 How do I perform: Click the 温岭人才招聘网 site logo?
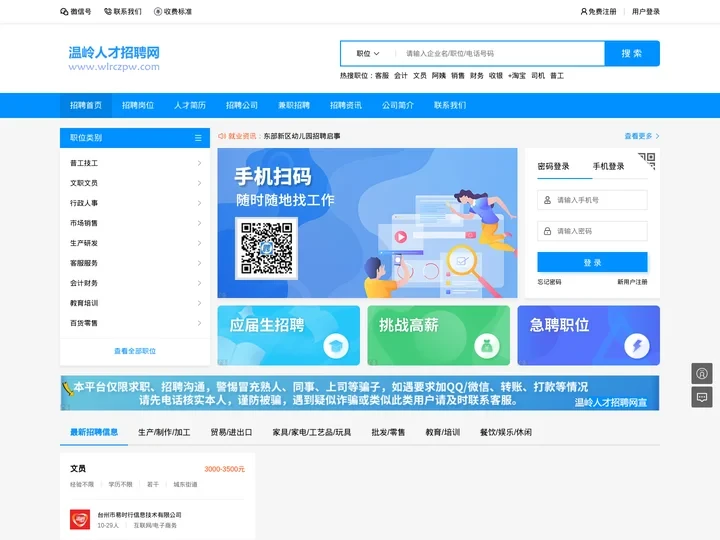pos(114,58)
